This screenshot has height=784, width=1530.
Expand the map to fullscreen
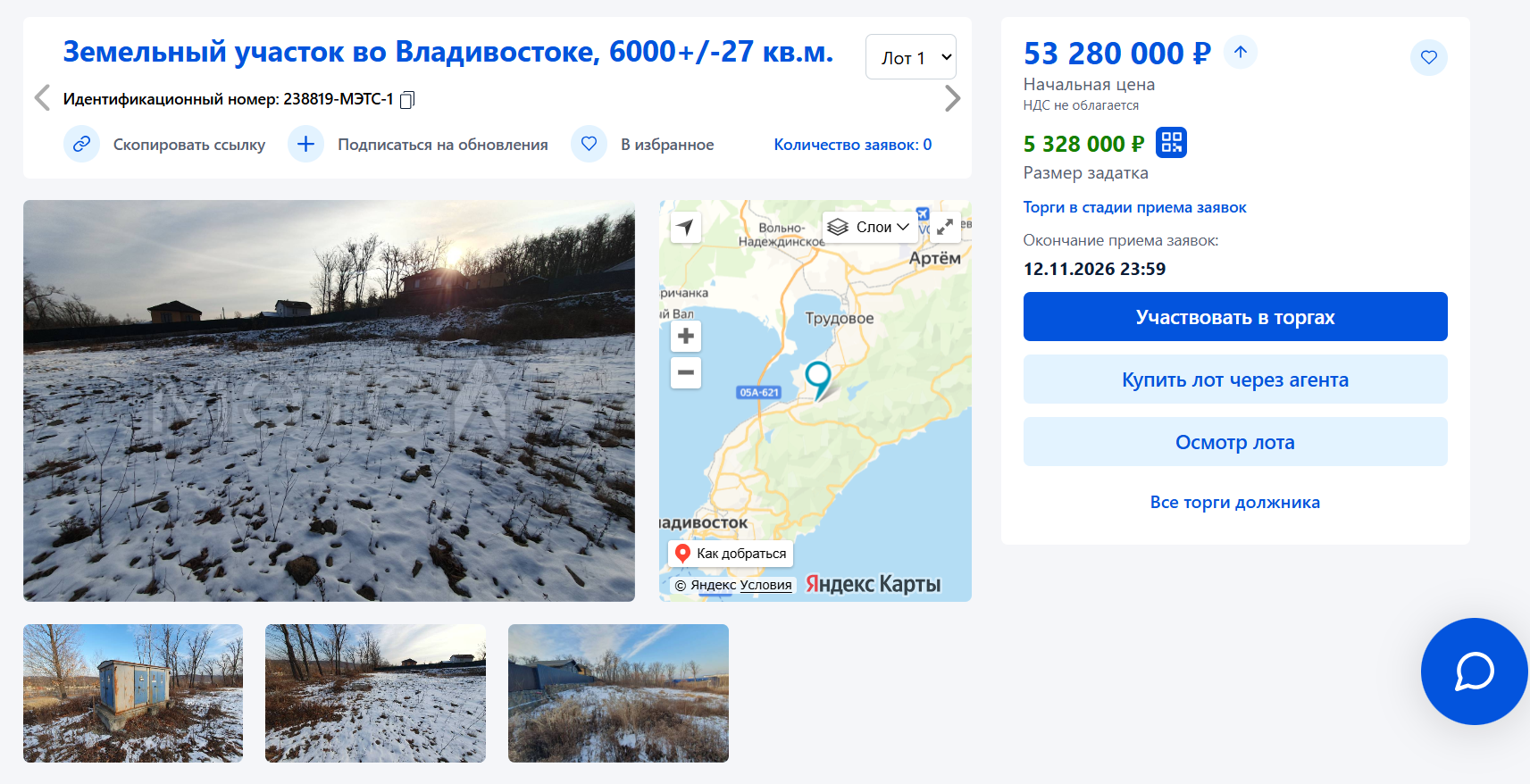[x=945, y=227]
